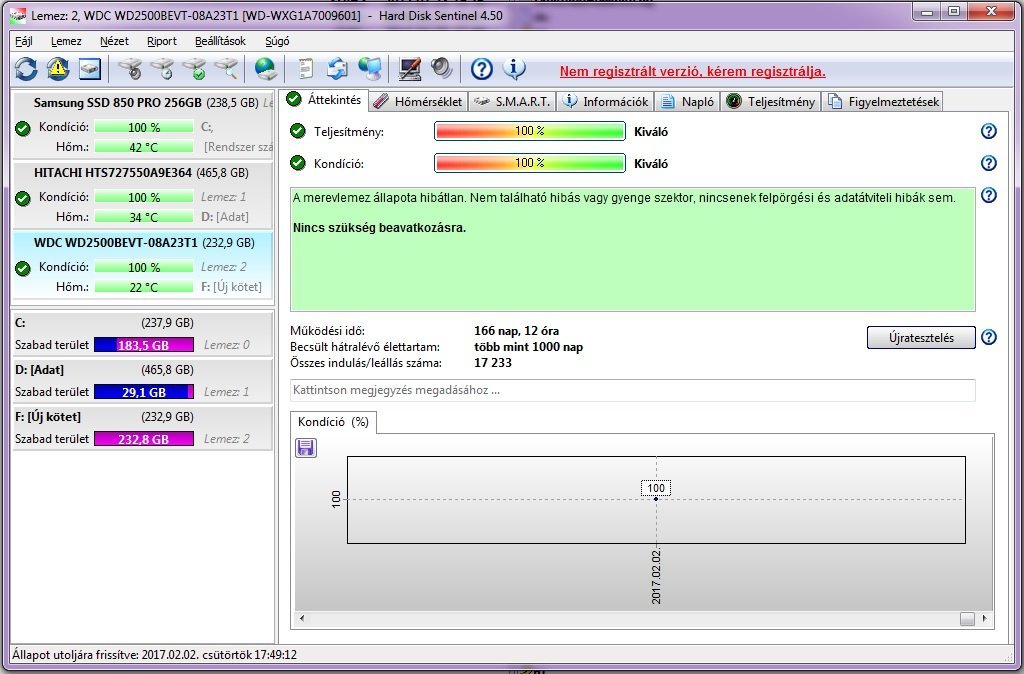Click the send report by email icon
The width and height of the screenshot is (1024, 674).
[337, 69]
